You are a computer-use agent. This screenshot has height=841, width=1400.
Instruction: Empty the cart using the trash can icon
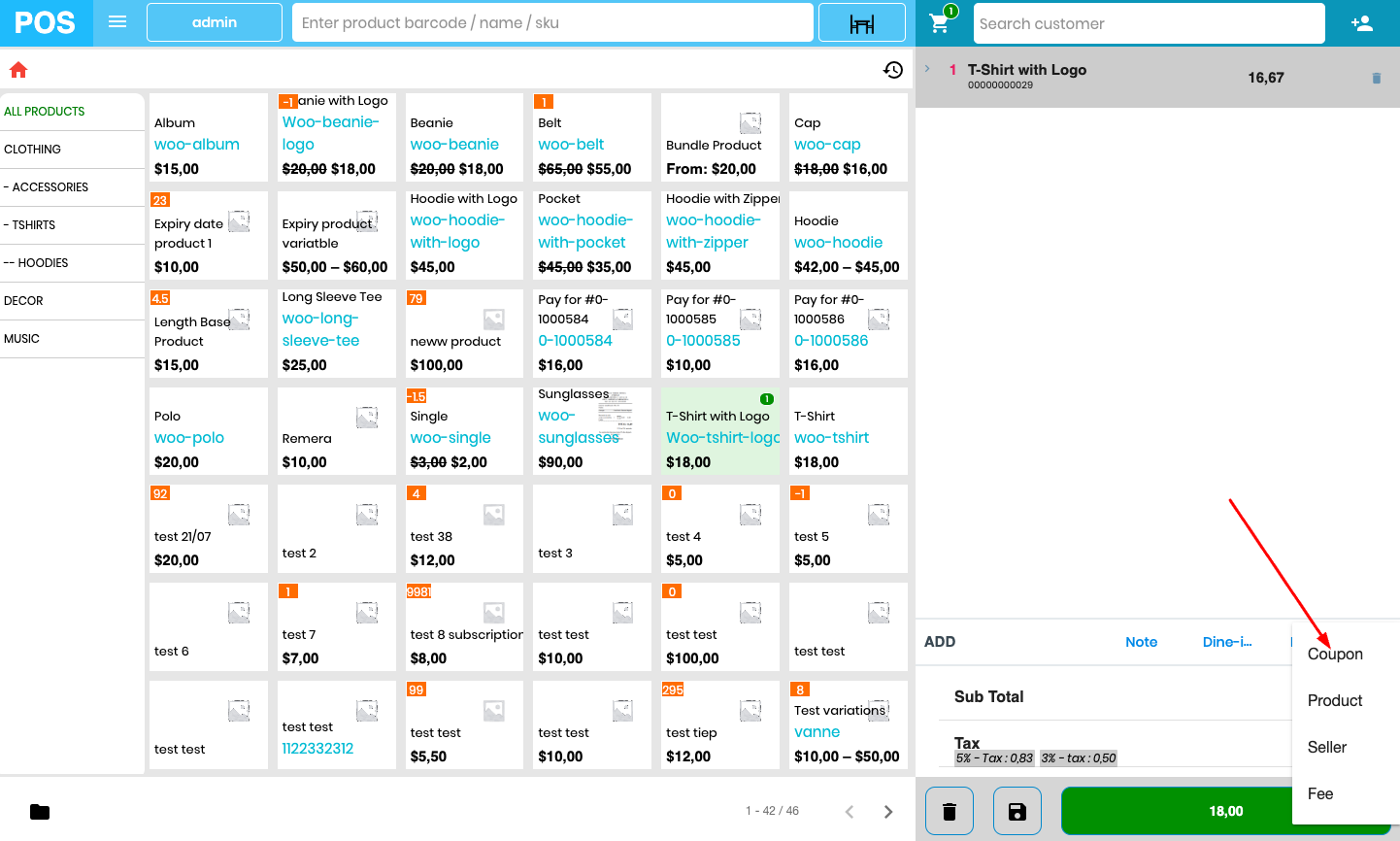[x=949, y=810]
